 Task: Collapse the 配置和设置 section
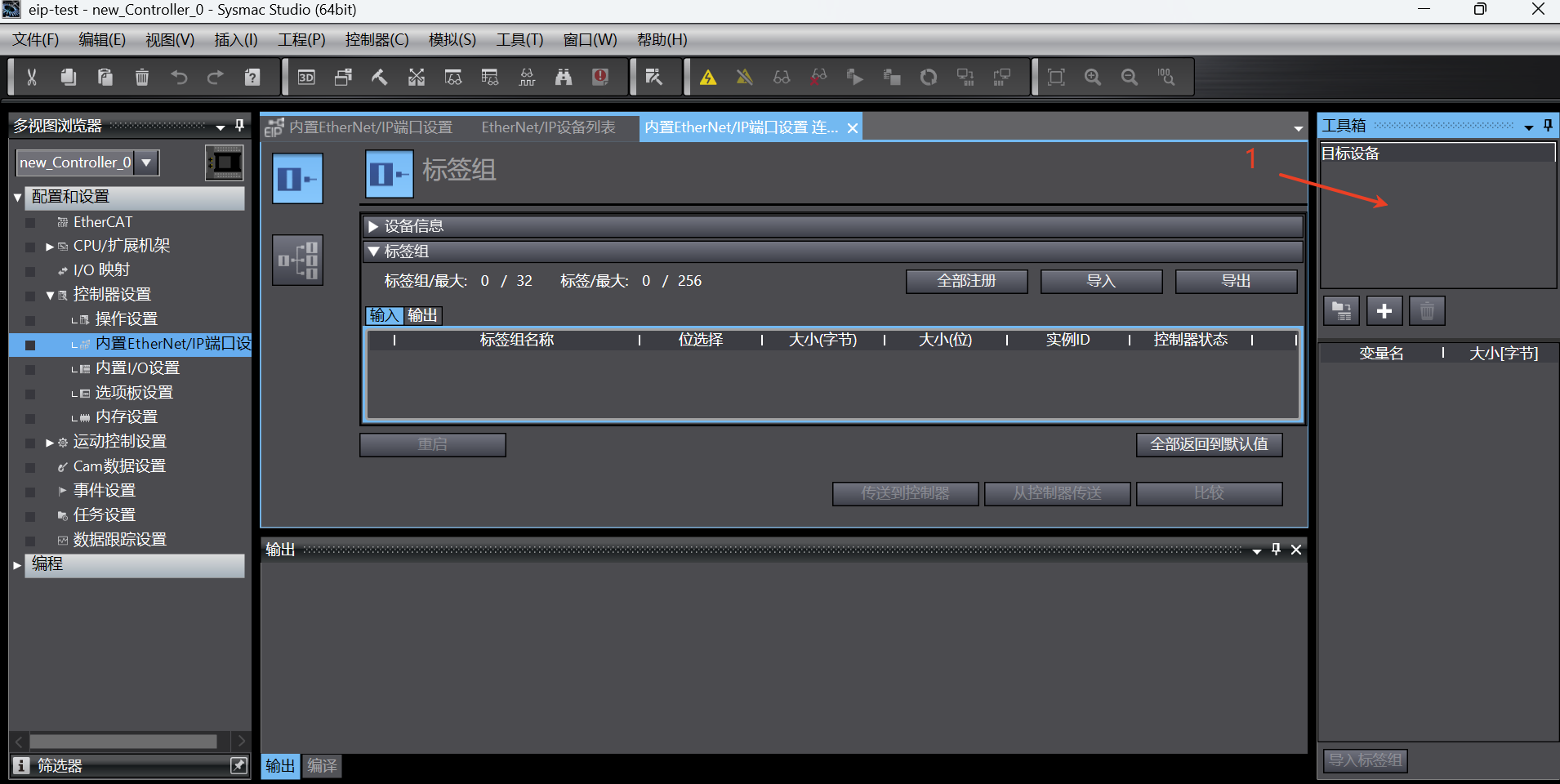[17, 197]
